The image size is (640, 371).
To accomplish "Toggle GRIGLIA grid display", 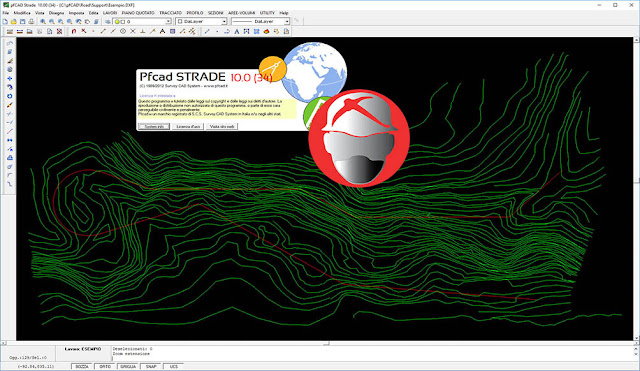I will [128, 367].
